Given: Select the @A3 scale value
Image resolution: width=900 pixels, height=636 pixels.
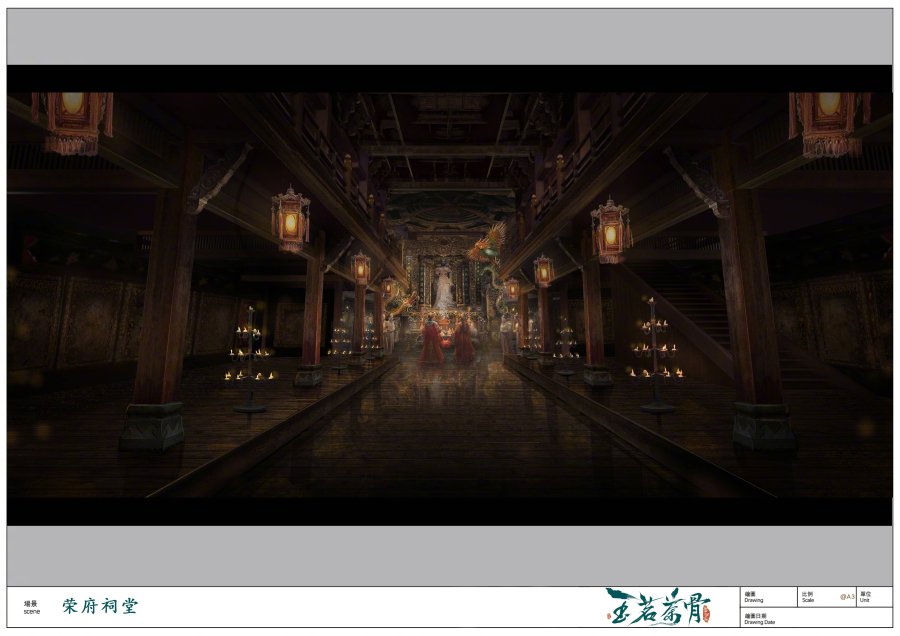Looking at the screenshot, I should pyautogui.click(x=847, y=597).
